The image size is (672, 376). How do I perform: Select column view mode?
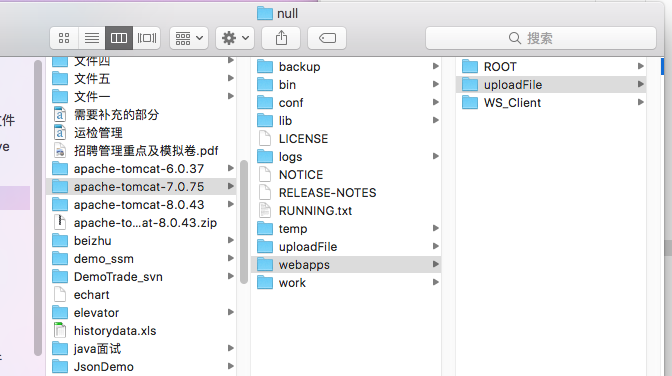point(119,38)
